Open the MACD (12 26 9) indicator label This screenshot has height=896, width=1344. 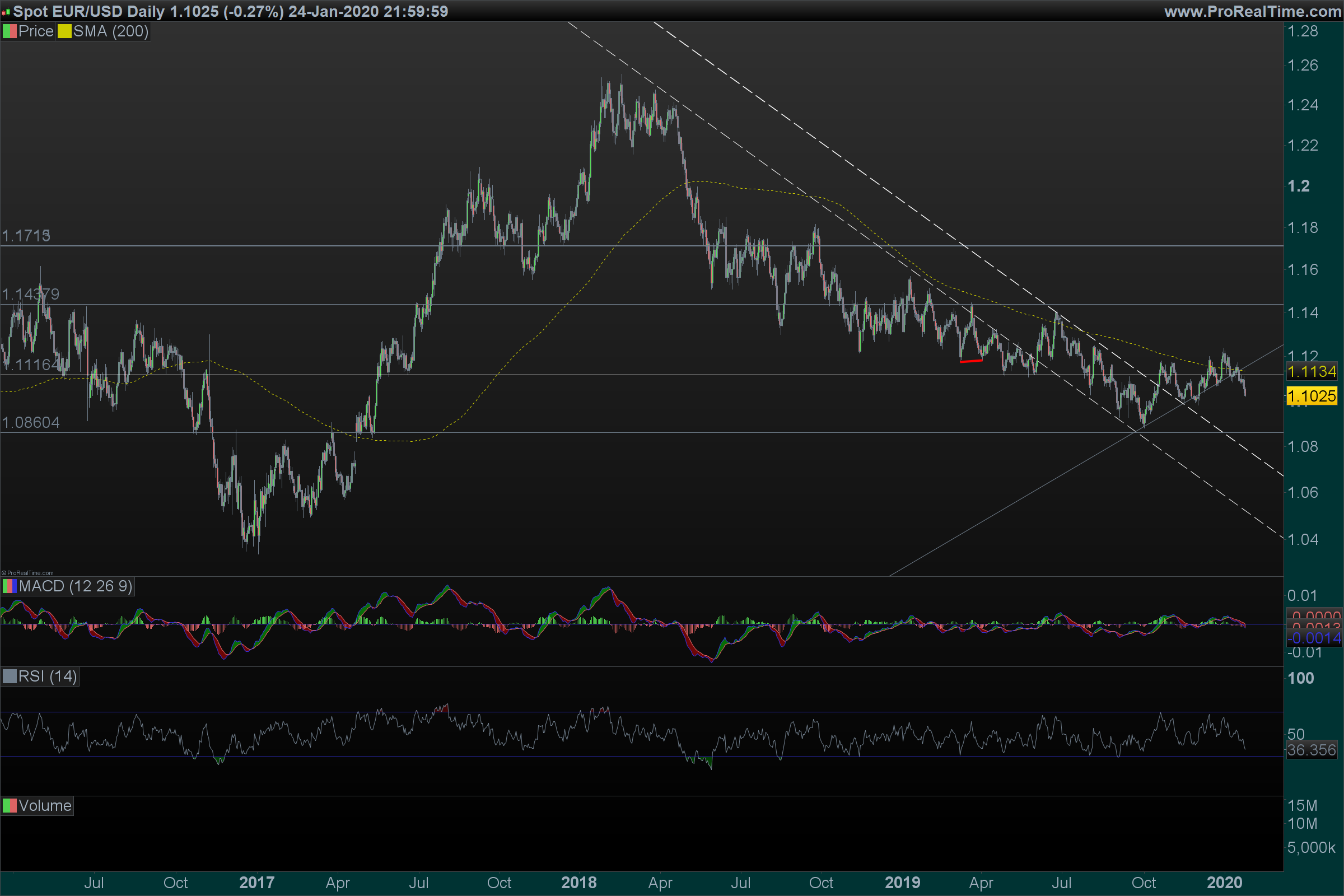pyautogui.click(x=76, y=586)
